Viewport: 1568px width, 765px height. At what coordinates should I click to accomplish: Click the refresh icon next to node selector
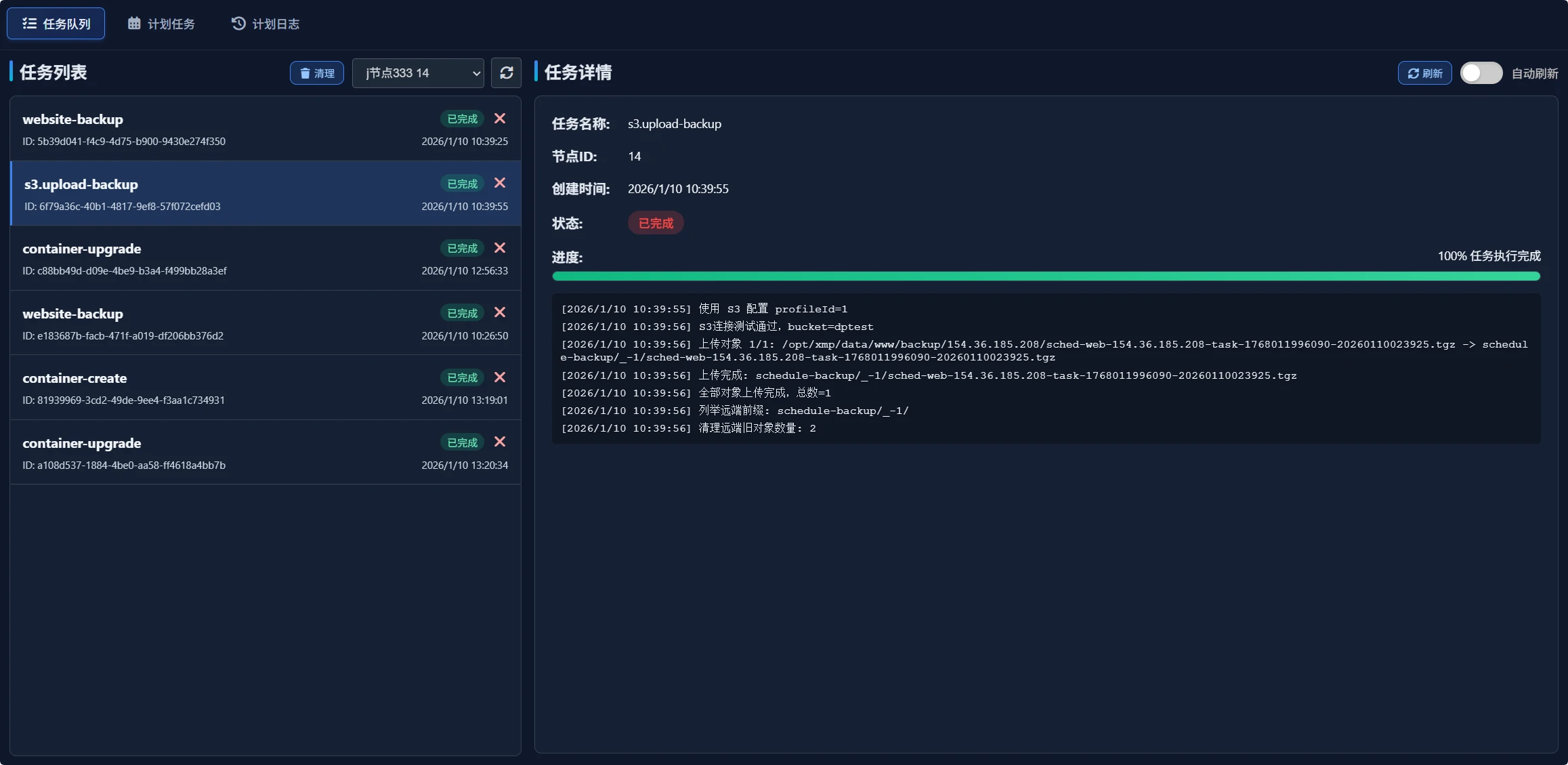506,73
